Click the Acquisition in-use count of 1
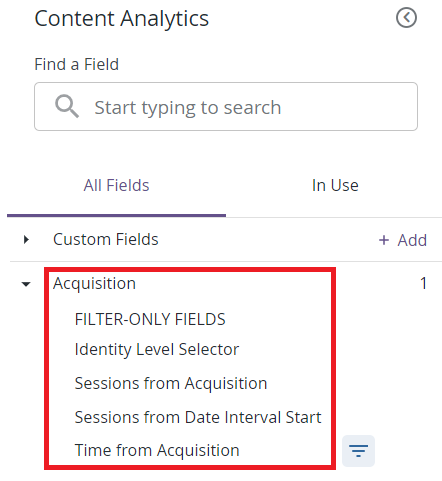 tap(423, 283)
